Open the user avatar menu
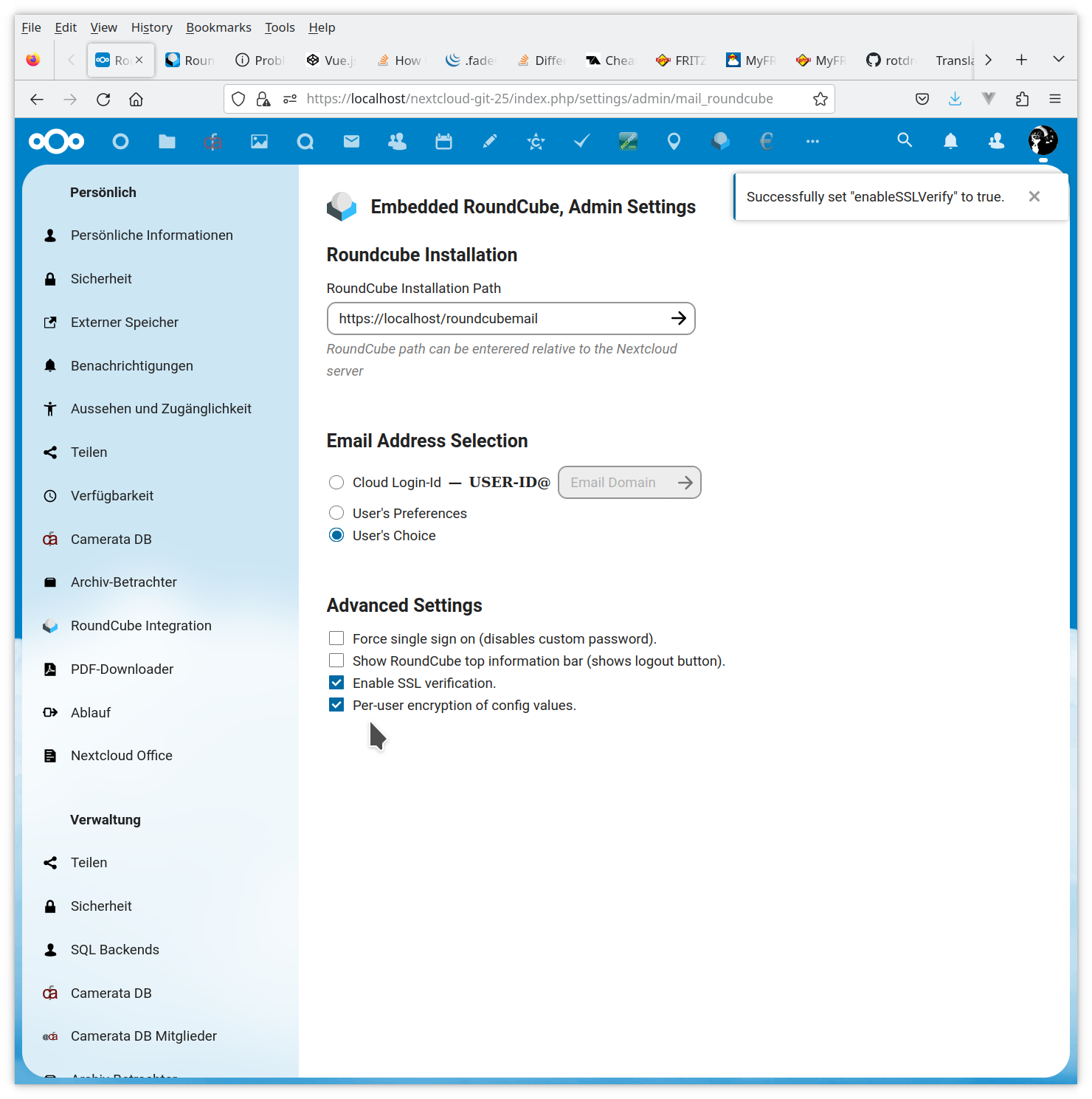This screenshot has width=1092, height=1099. click(1043, 140)
